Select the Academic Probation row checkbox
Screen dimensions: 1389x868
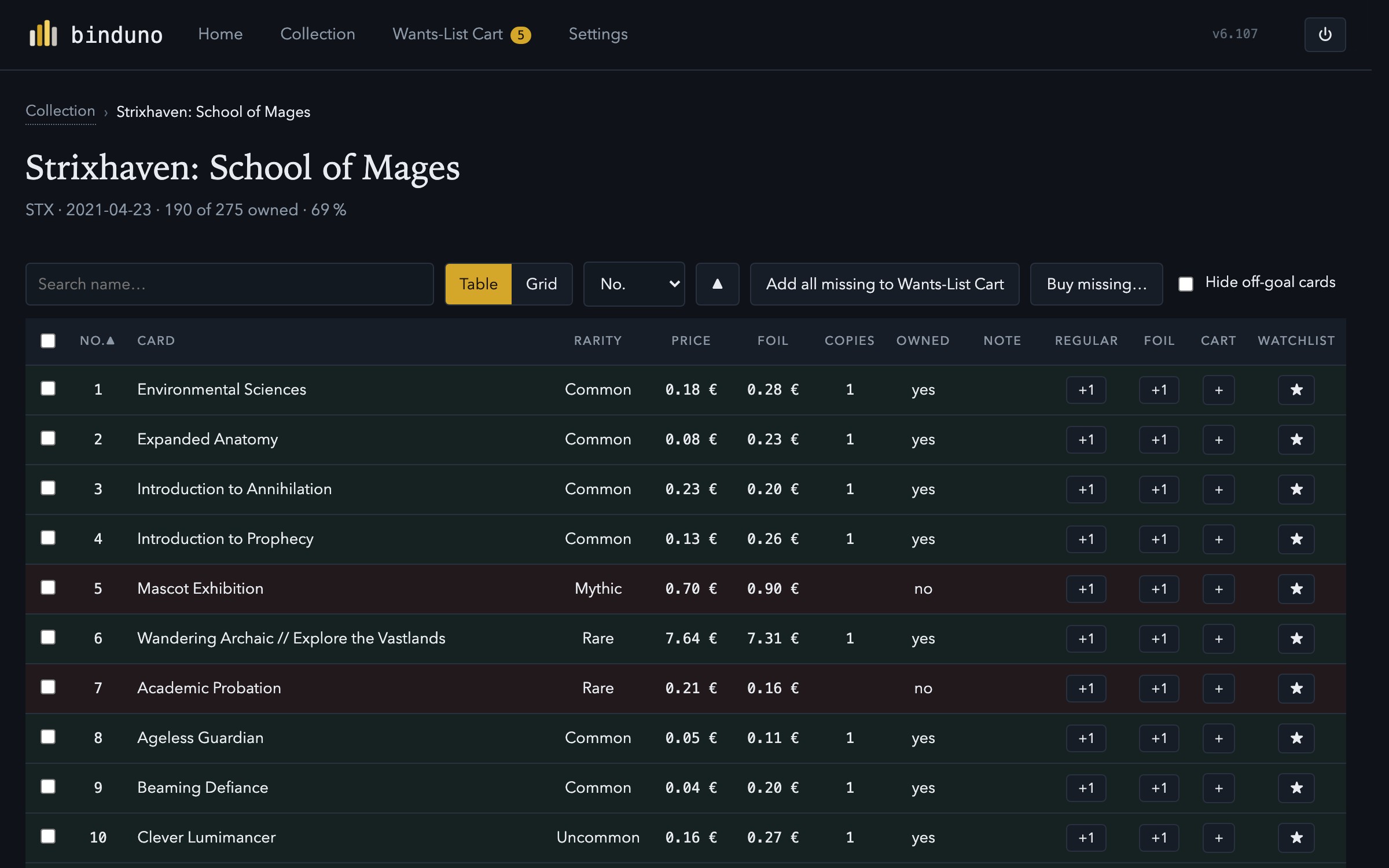click(48, 687)
